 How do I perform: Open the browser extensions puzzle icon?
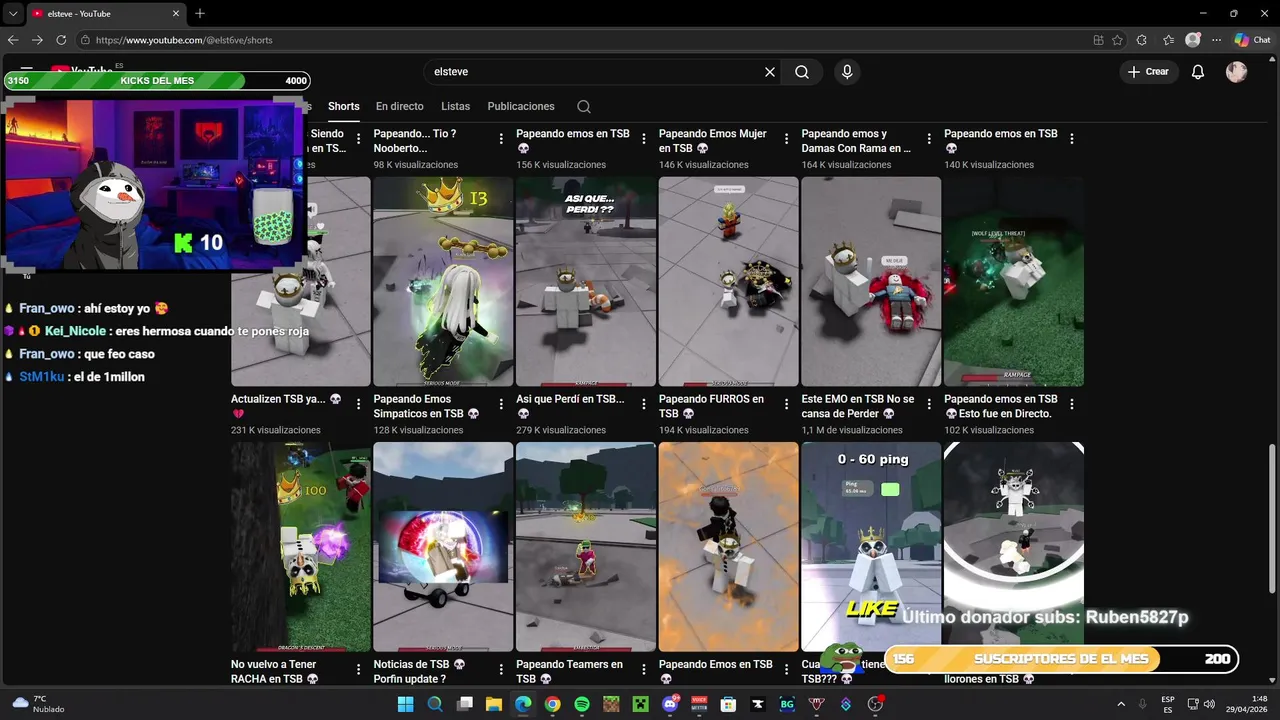pos(1142,40)
